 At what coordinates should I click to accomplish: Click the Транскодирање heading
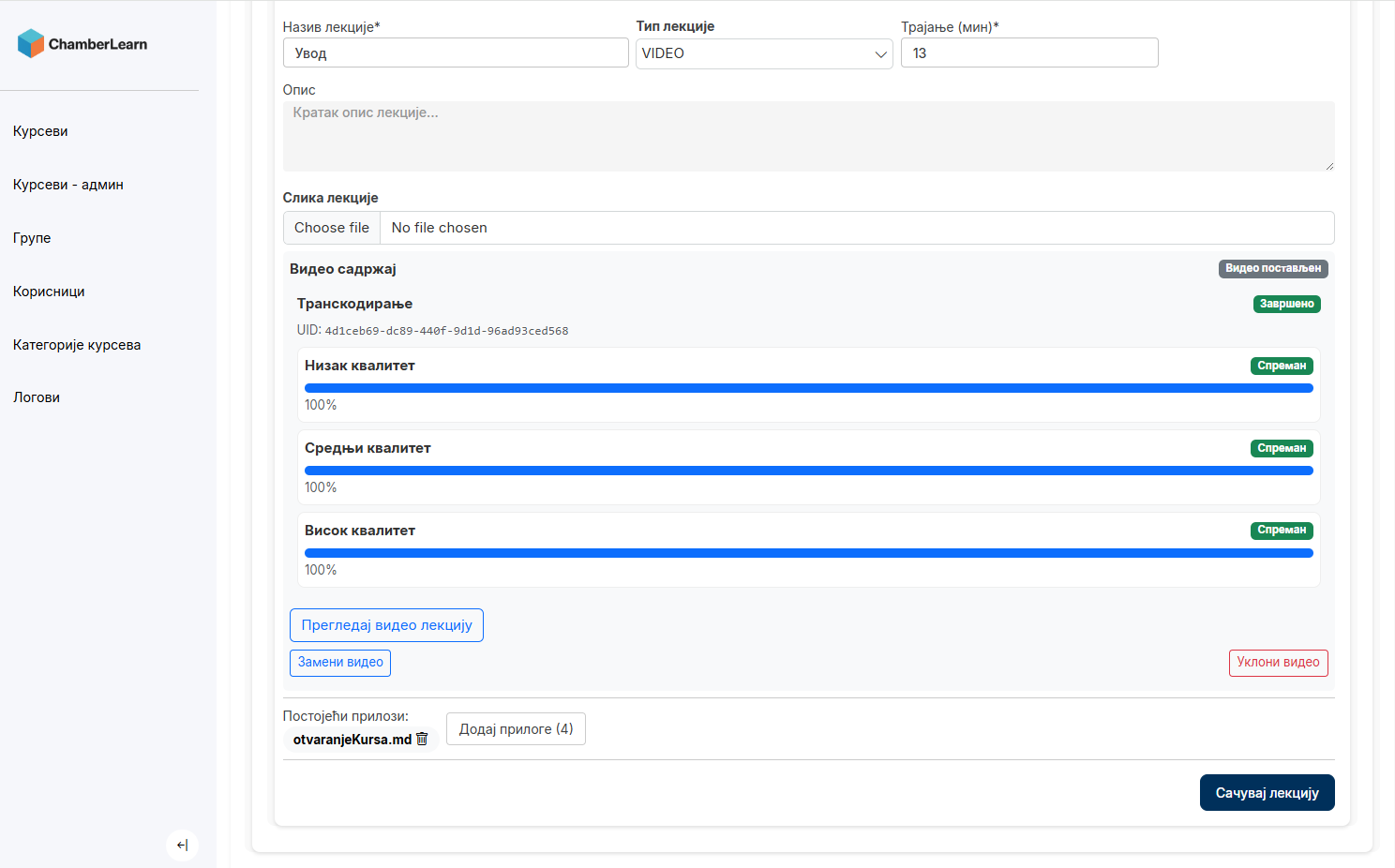tap(354, 304)
